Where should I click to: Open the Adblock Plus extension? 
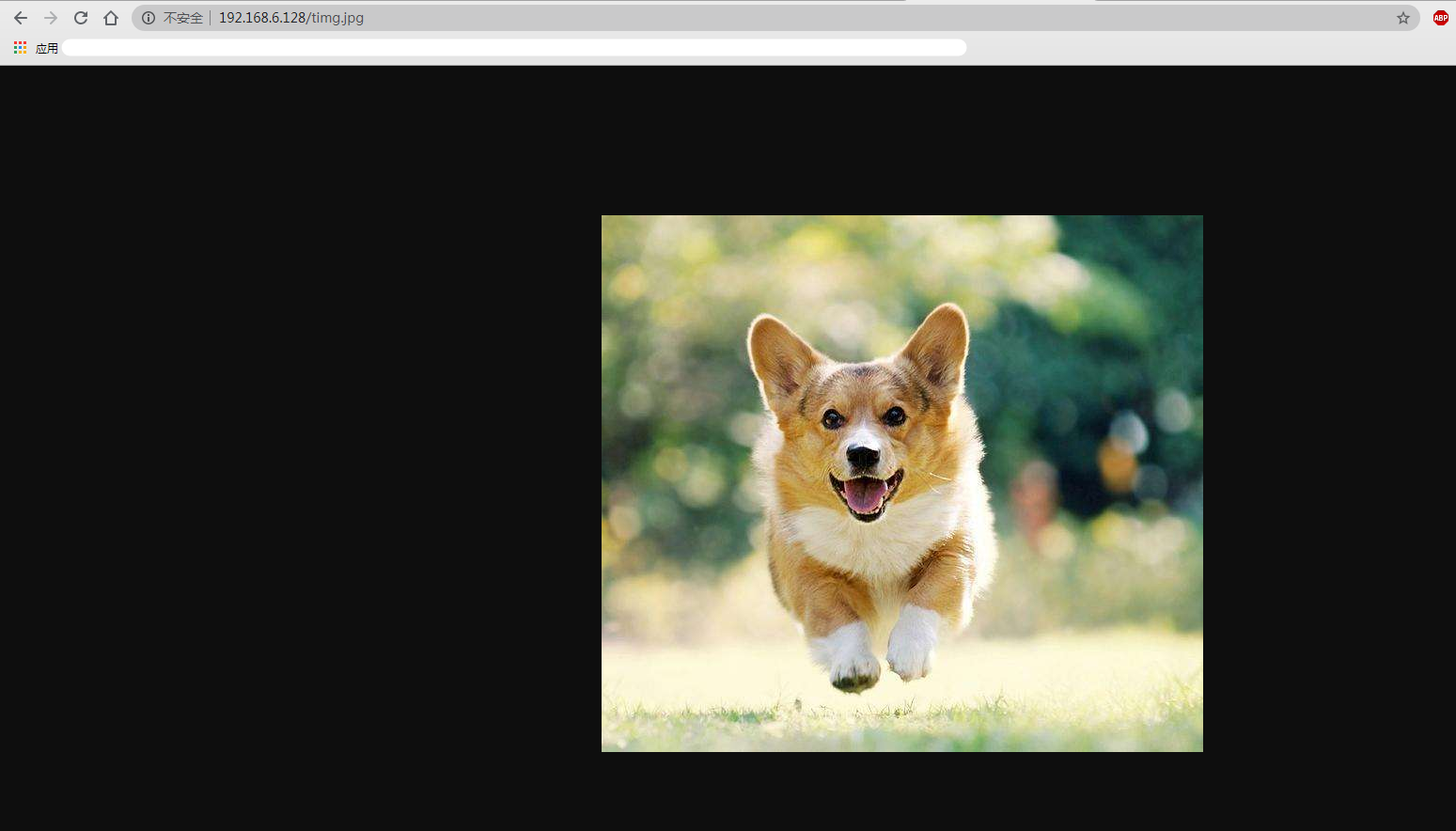tap(1440, 18)
